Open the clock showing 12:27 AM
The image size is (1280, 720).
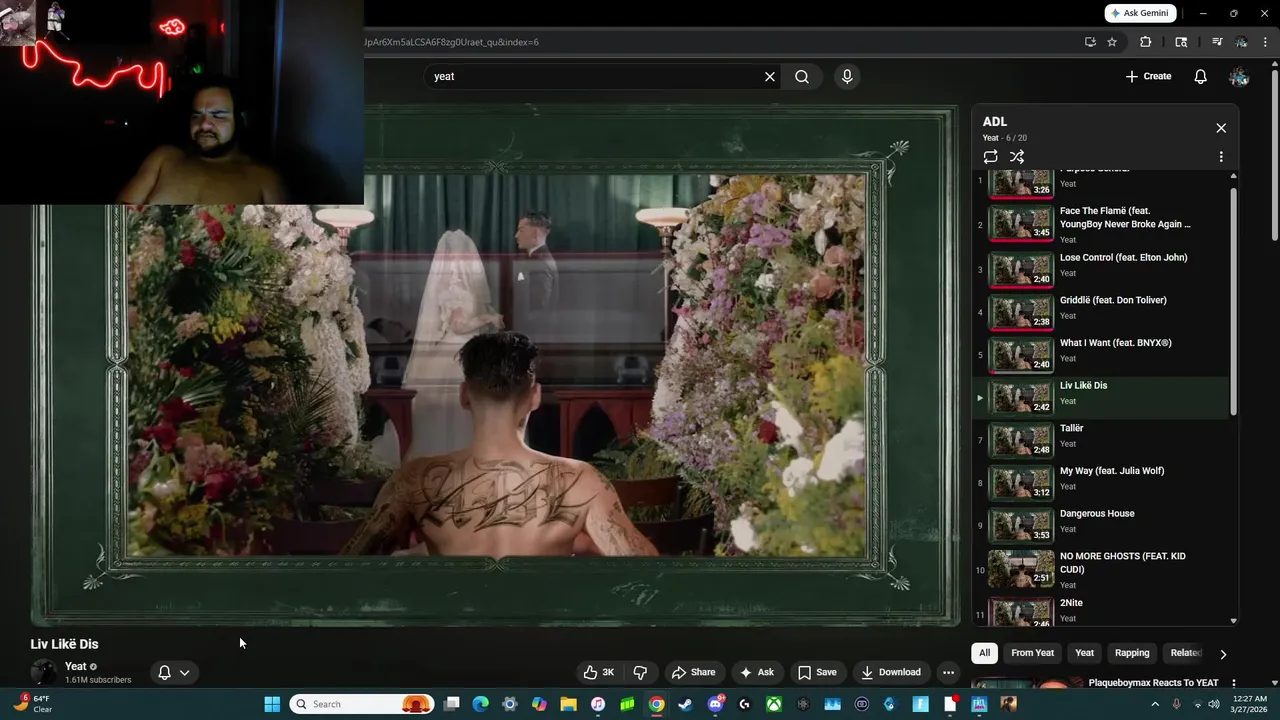click(x=1249, y=704)
